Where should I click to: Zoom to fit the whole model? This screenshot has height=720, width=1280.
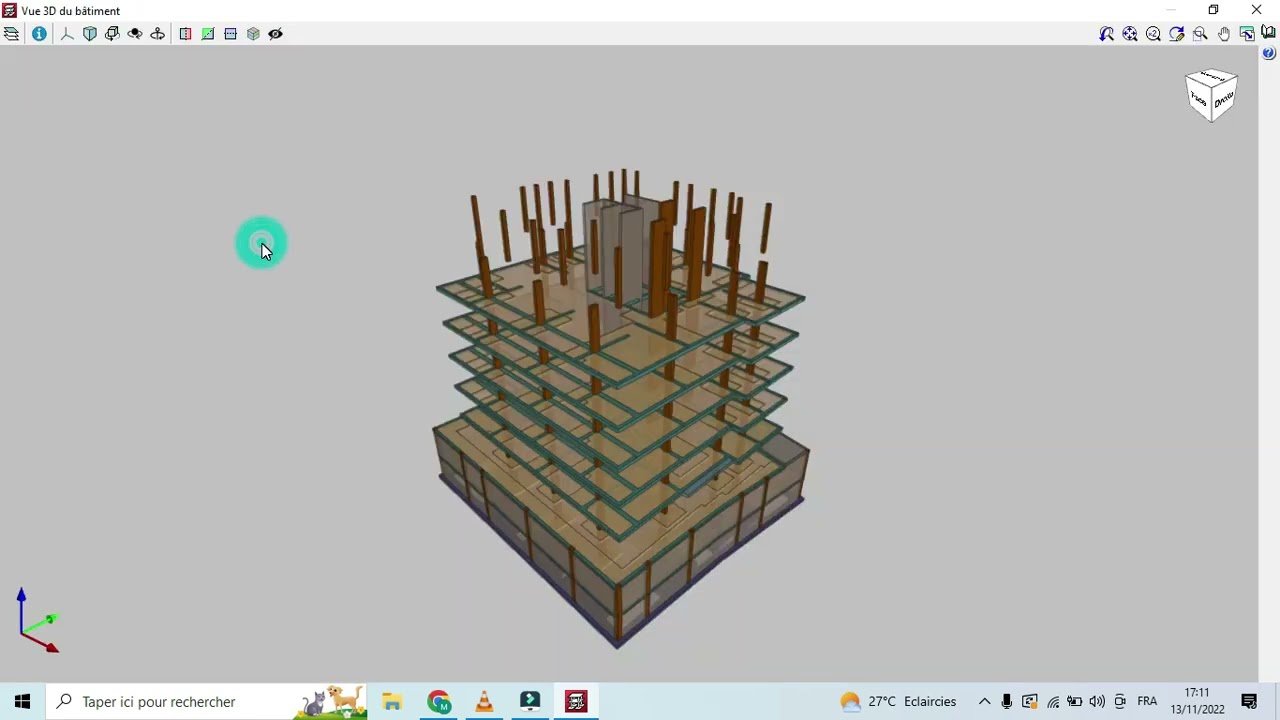point(1130,34)
